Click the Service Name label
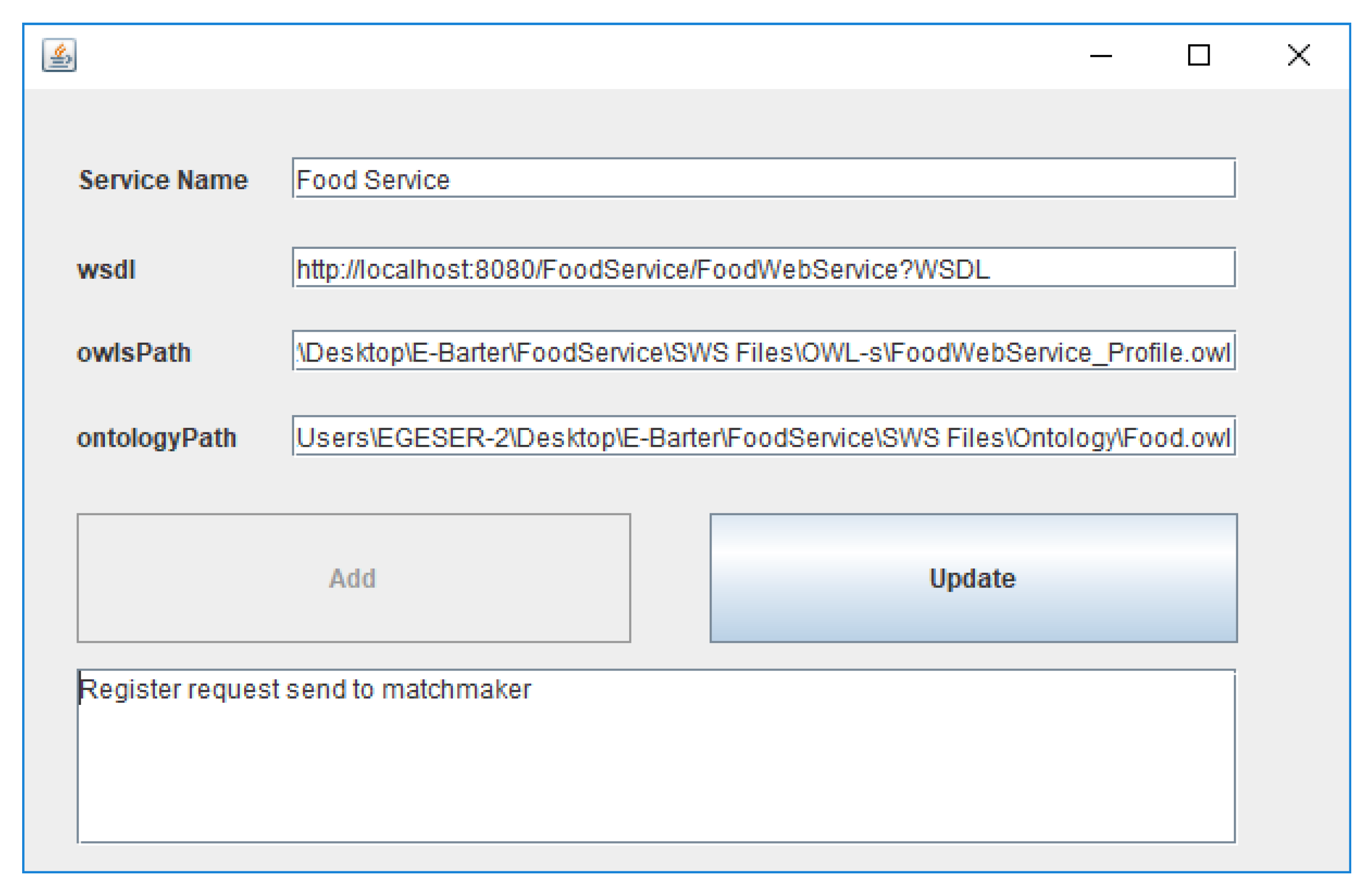Screen dimensions: 1371x896 point(163,180)
